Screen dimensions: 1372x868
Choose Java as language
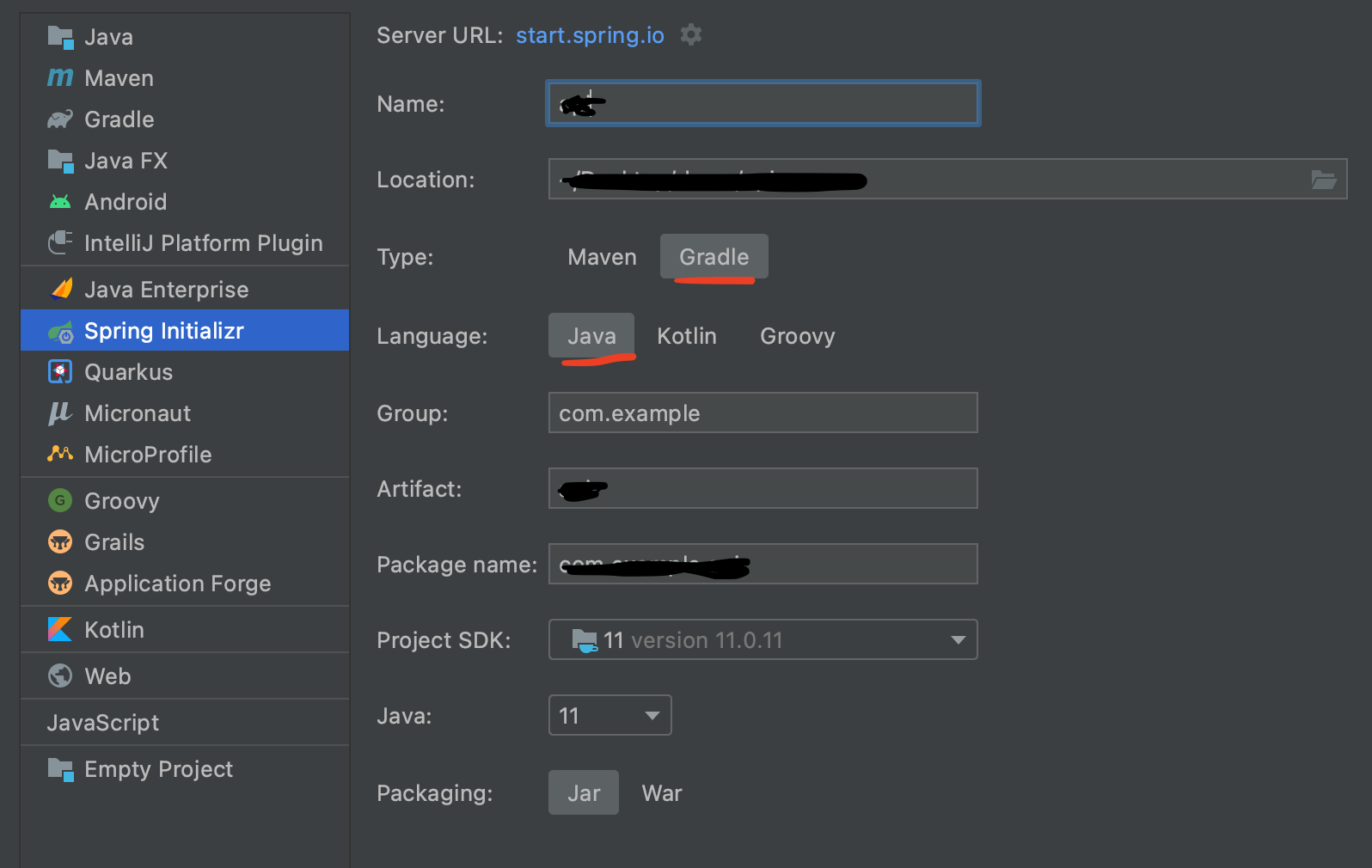[591, 336]
